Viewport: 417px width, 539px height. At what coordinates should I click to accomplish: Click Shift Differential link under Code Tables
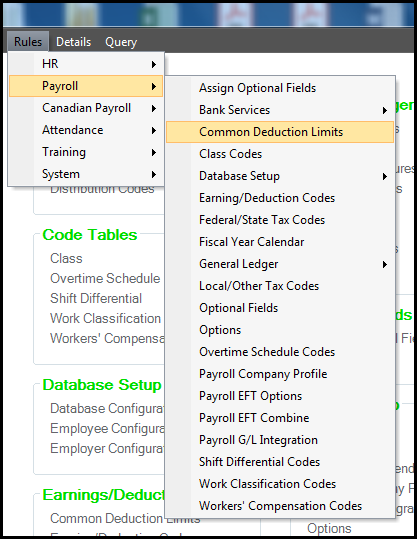point(96,298)
